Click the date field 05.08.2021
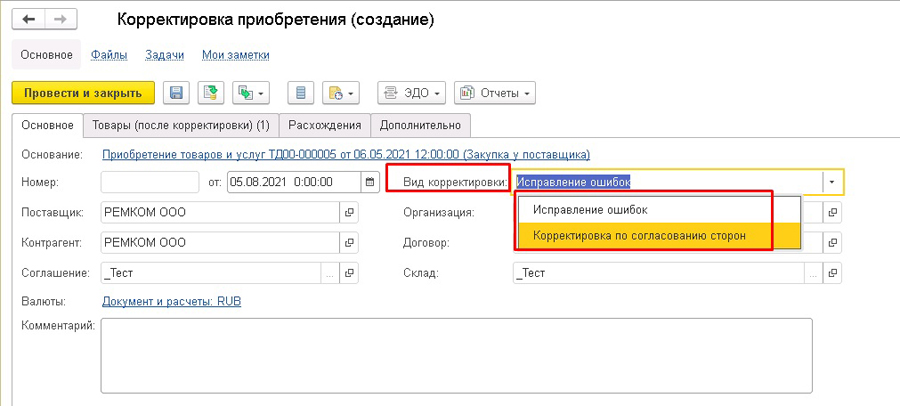This screenshot has height=406, width=900. pos(294,182)
